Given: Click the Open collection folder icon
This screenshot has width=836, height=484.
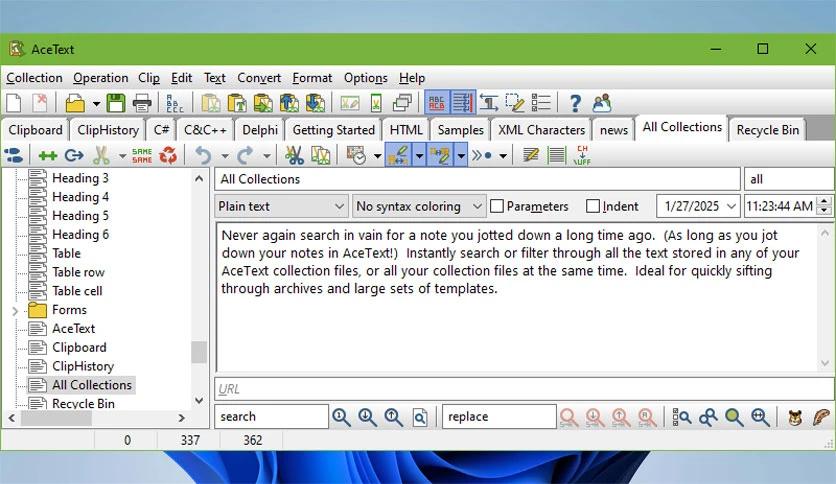Looking at the screenshot, I should (x=75, y=103).
